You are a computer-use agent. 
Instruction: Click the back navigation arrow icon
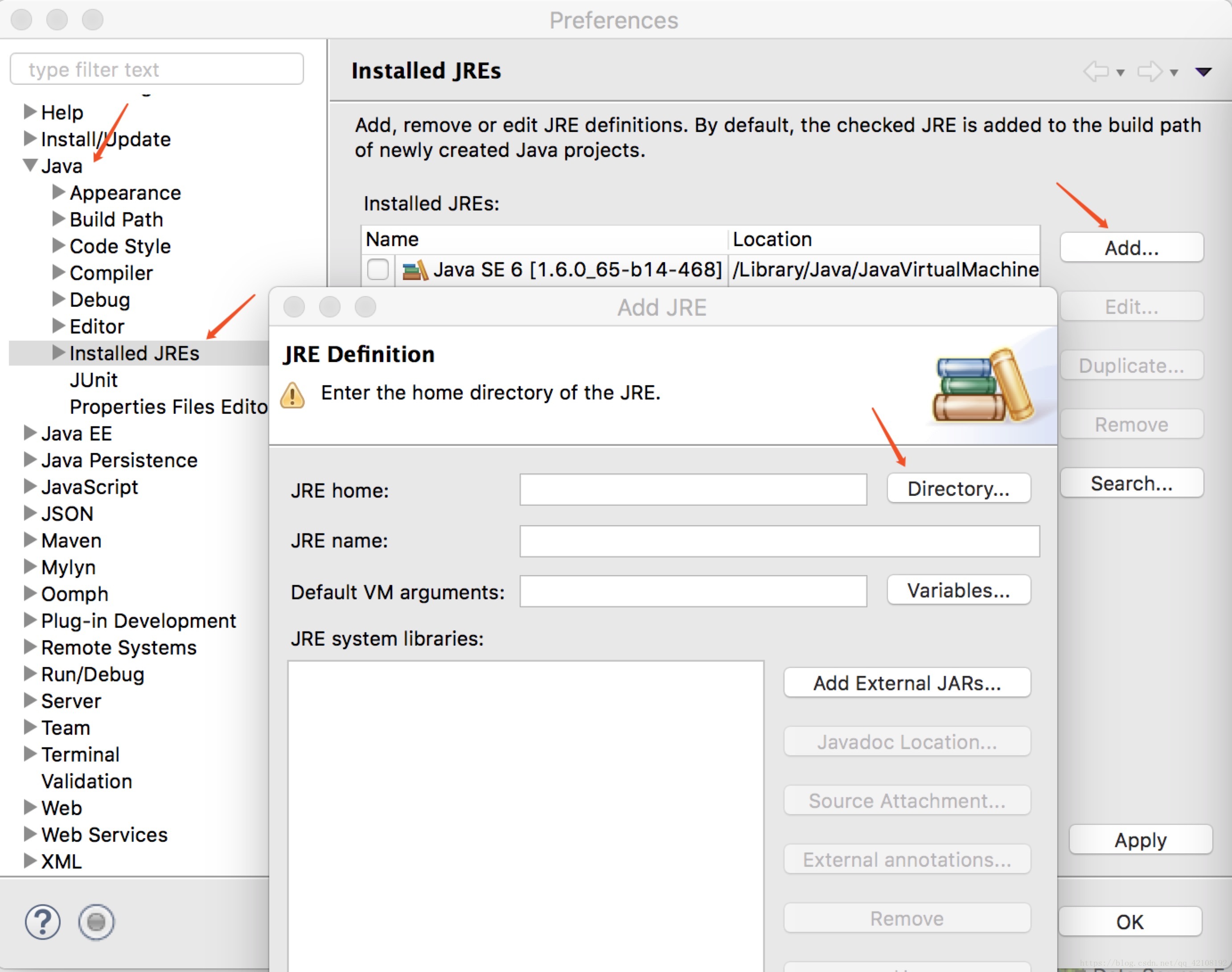coord(1096,72)
